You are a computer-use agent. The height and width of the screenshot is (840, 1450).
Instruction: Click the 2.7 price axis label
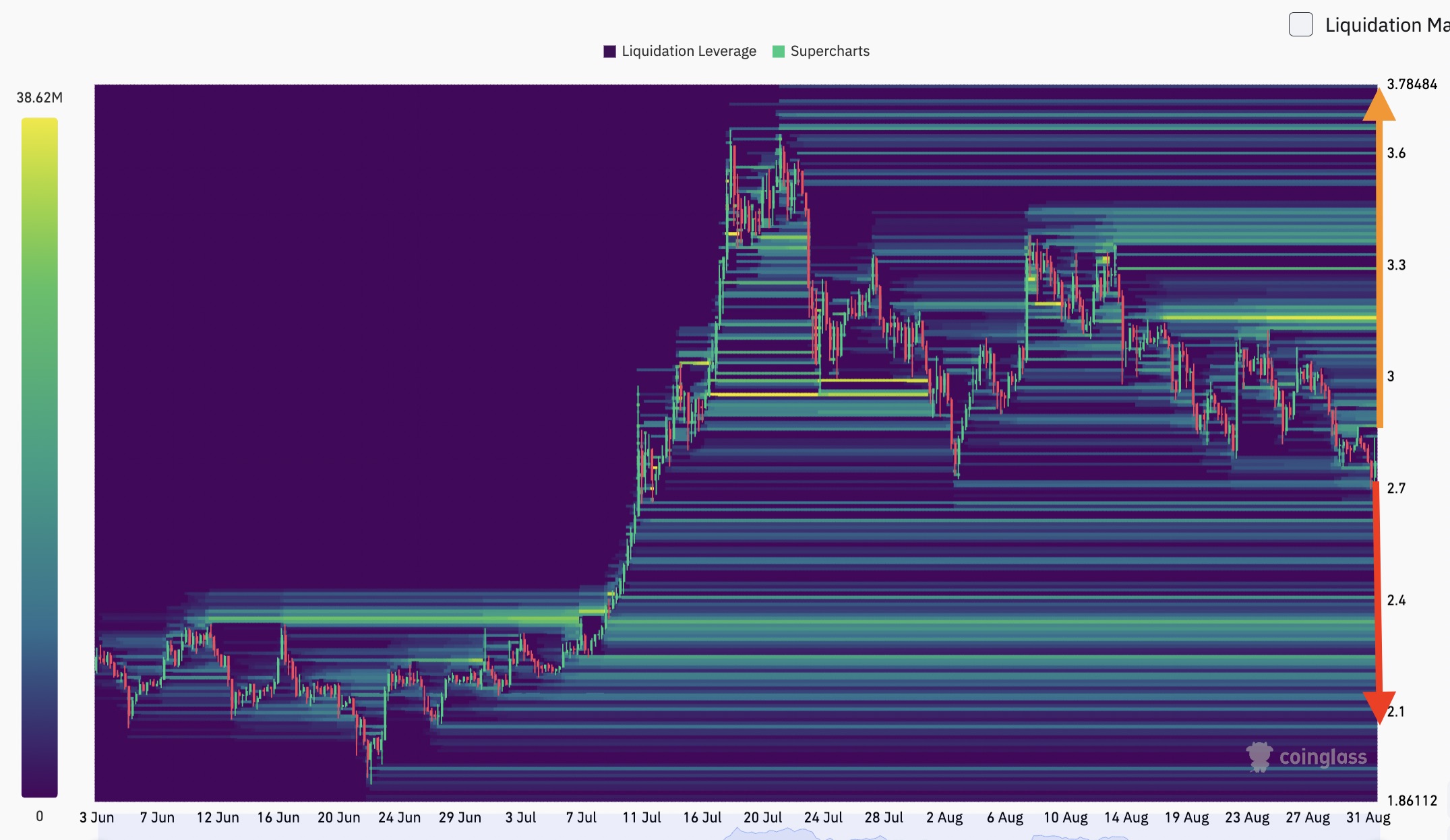[x=1396, y=488]
